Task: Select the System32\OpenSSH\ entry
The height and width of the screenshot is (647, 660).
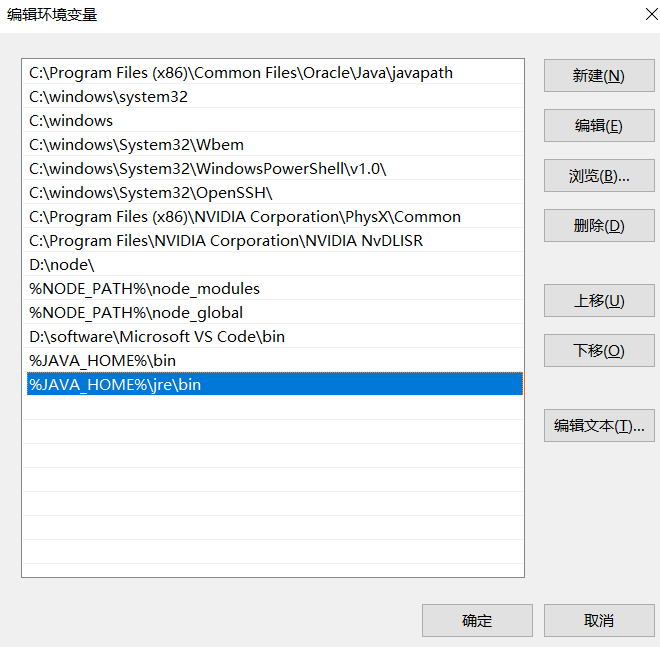Action: (273, 193)
